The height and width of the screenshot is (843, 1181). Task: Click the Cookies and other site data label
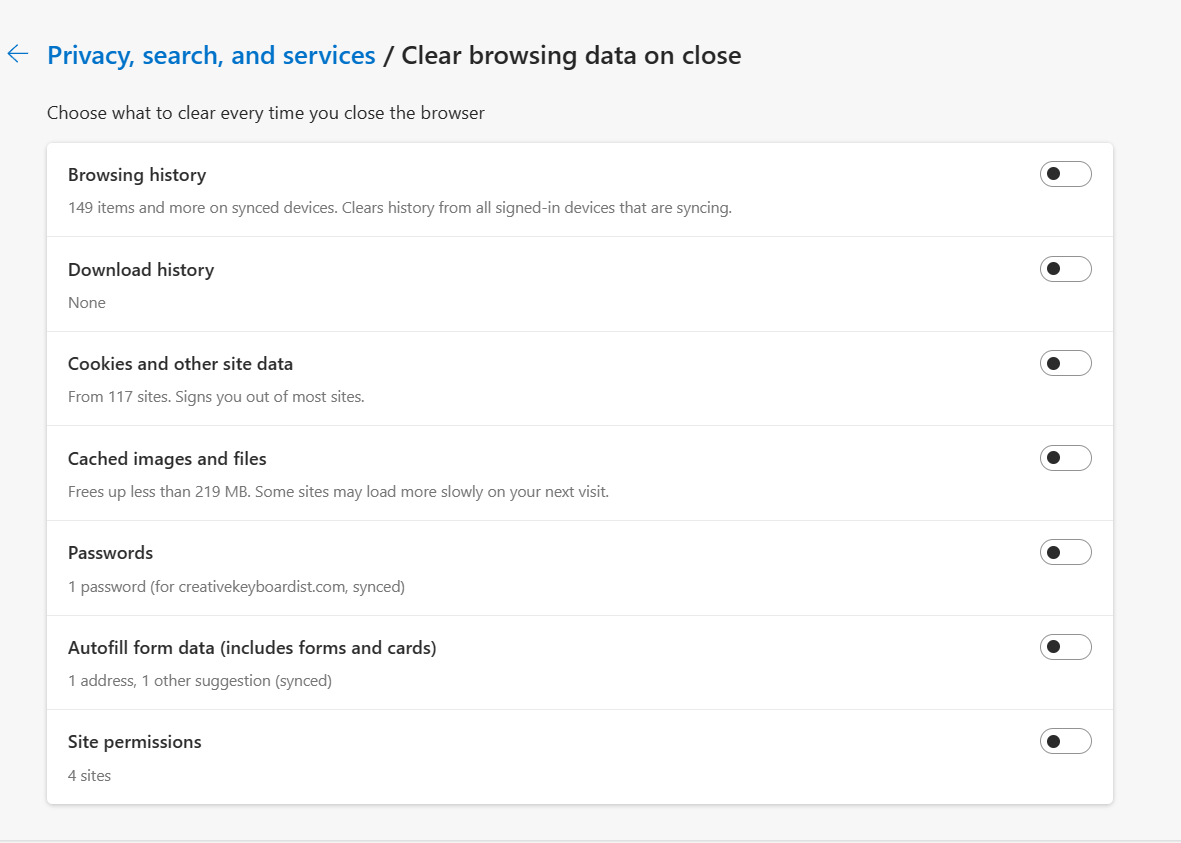(180, 364)
